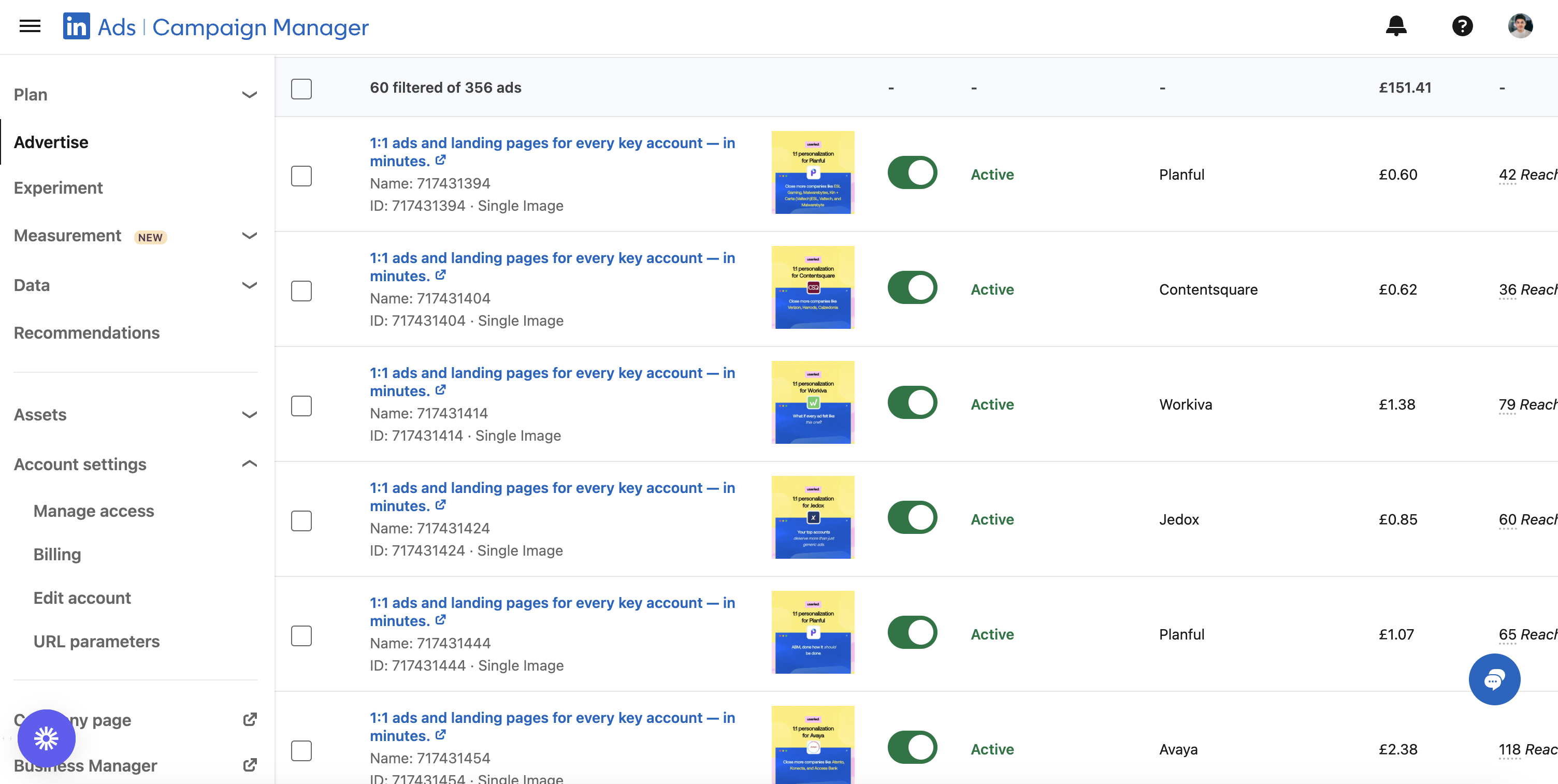Expand the Assets section chevron

point(249,415)
